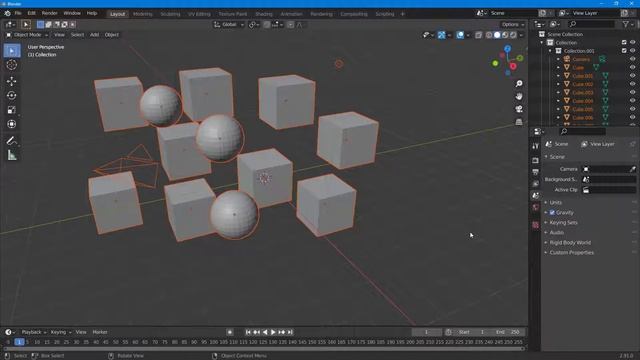Open the Render menu
The width and height of the screenshot is (640, 360).
click(x=49, y=13)
